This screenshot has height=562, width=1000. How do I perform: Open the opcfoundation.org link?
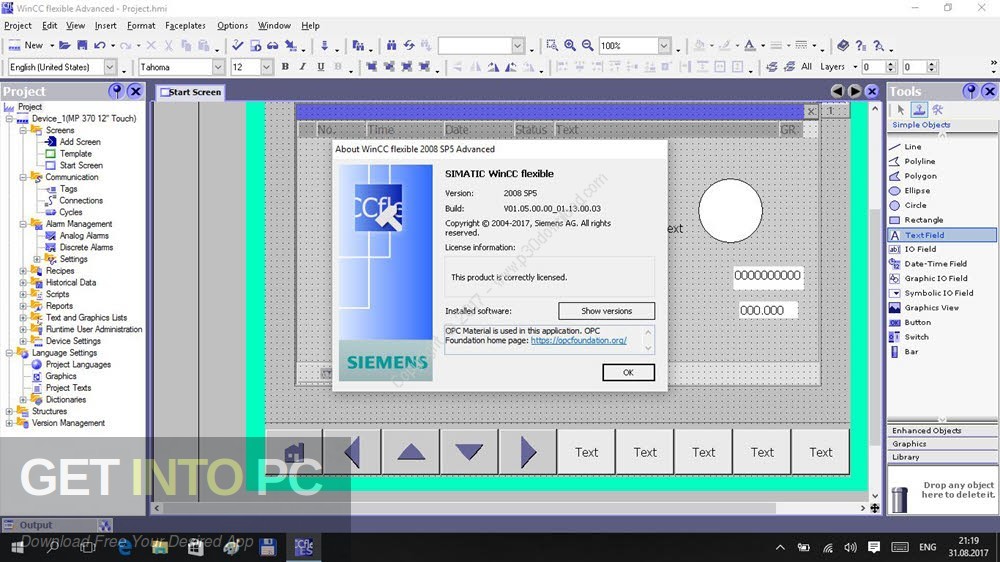click(x=578, y=341)
